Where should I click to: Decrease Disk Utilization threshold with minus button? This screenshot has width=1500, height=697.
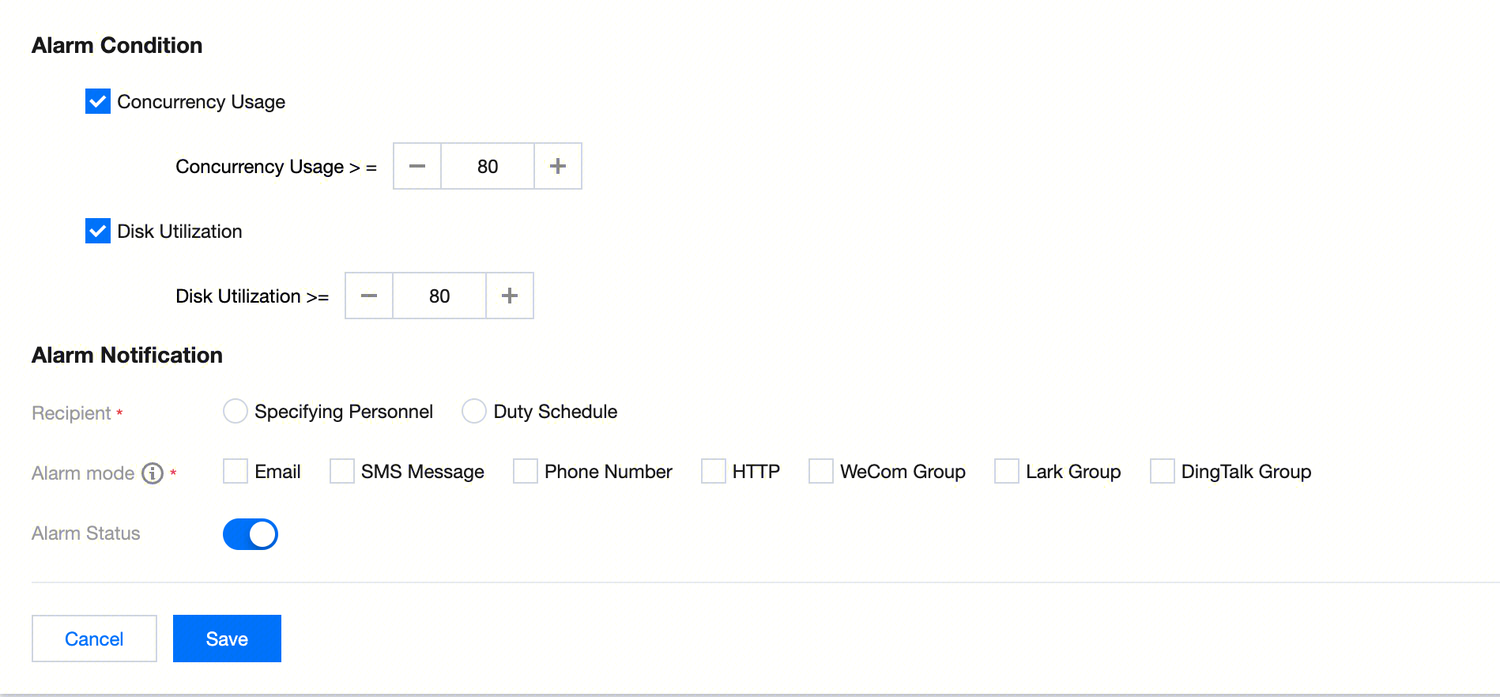click(x=369, y=296)
